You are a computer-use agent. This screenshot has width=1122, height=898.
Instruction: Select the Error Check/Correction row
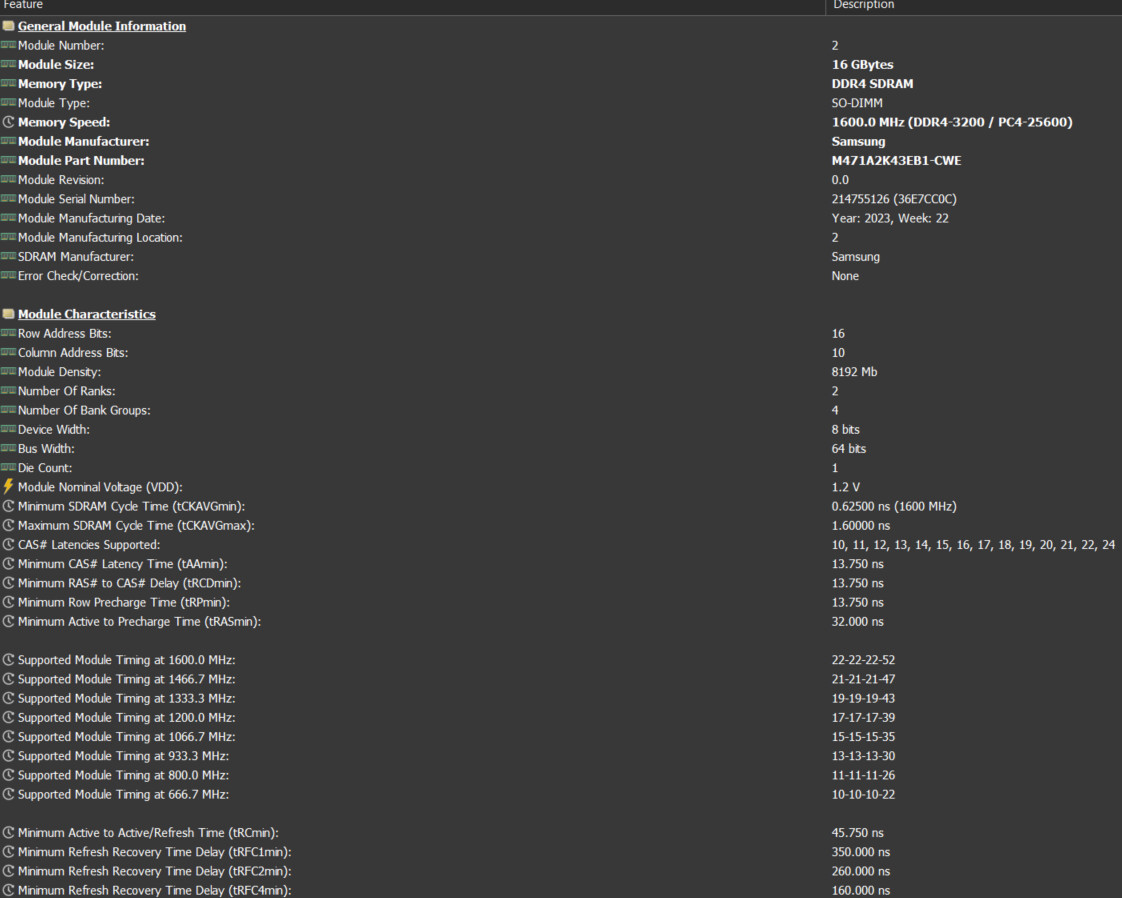click(x=78, y=276)
